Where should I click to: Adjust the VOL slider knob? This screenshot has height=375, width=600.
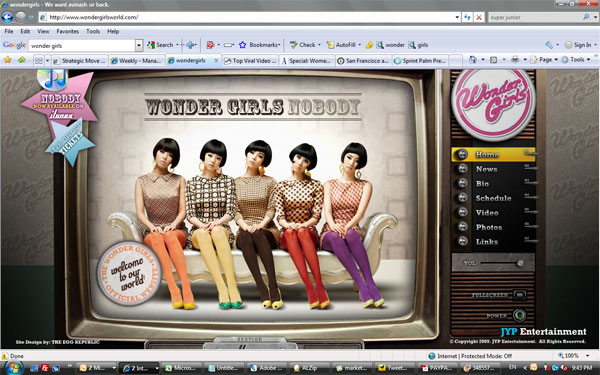coord(520,263)
